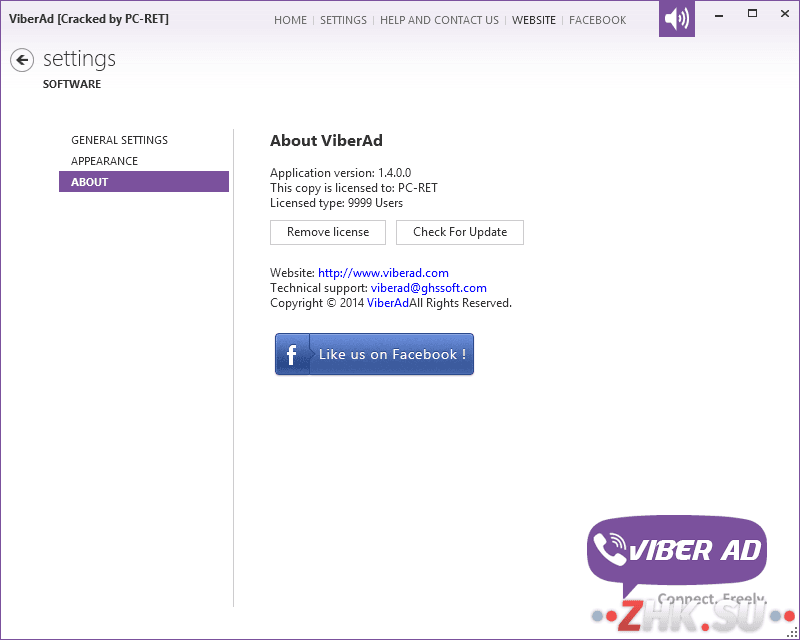Click the back arrow icon beside settings
The height and width of the screenshot is (640, 800).
[22, 60]
